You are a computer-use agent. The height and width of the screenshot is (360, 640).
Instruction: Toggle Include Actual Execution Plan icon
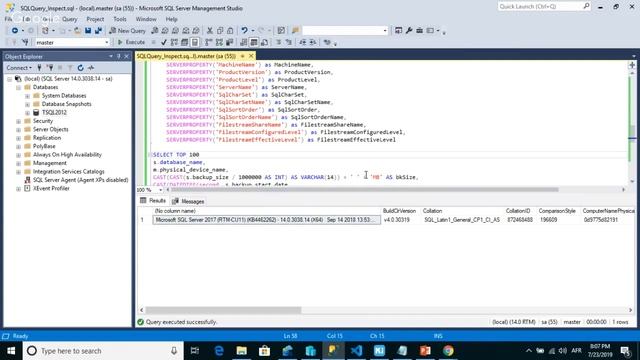pos(209,42)
